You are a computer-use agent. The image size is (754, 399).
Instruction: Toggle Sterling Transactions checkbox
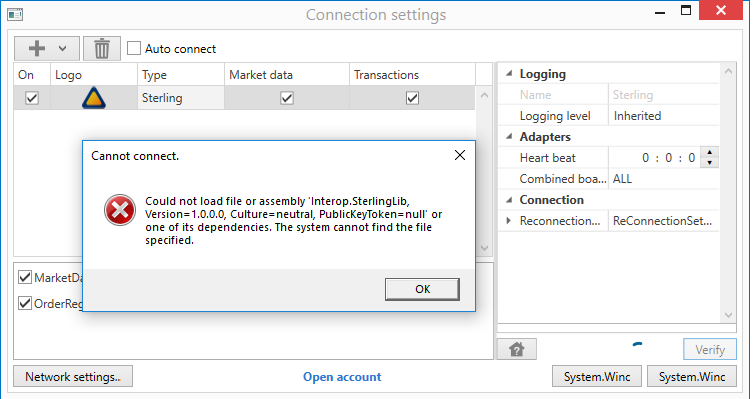412,98
